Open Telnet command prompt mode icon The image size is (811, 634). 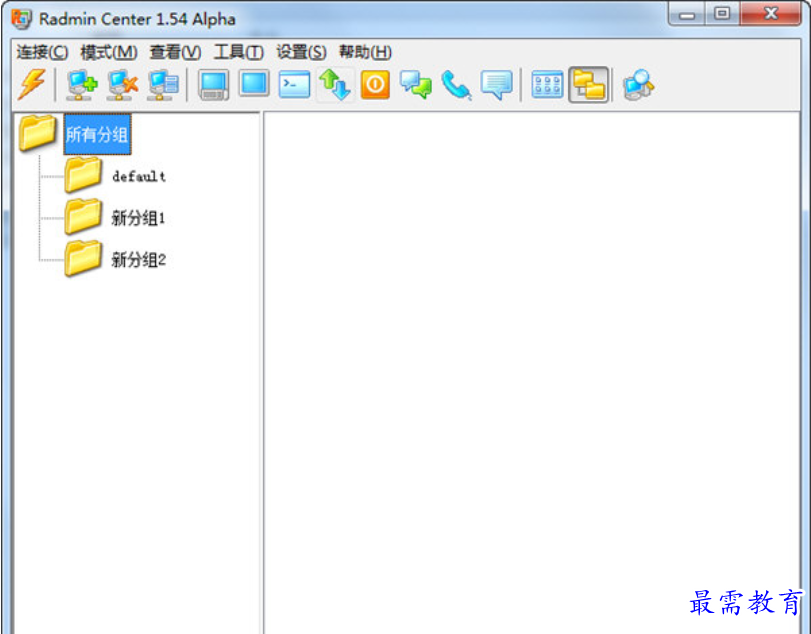[x=294, y=85]
